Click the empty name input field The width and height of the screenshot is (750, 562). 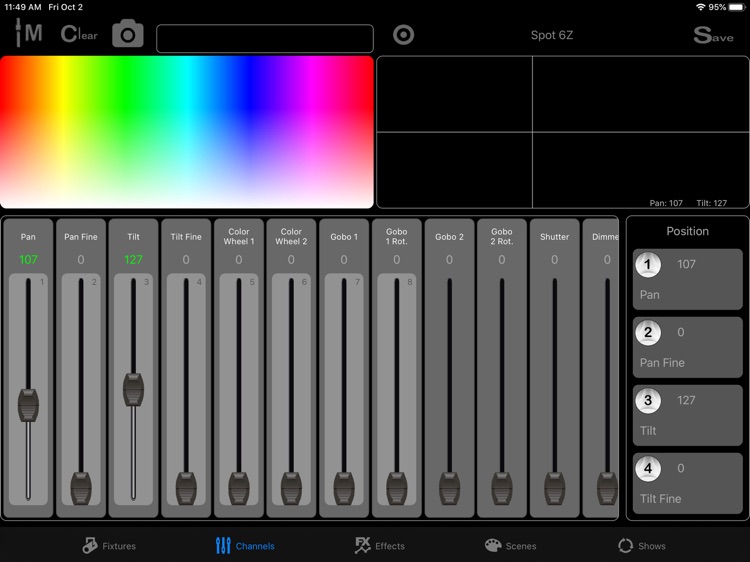point(265,38)
